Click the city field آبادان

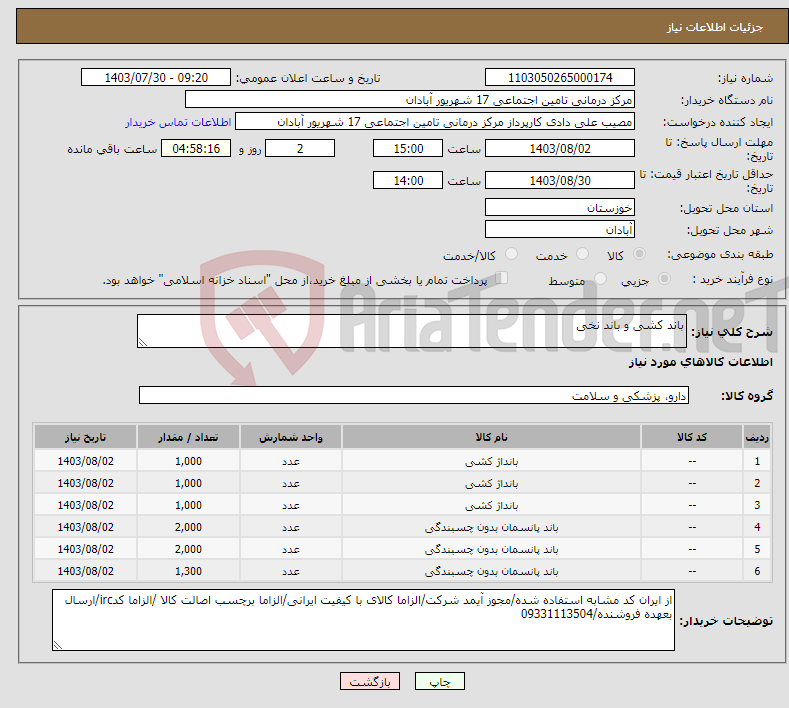tap(560, 229)
